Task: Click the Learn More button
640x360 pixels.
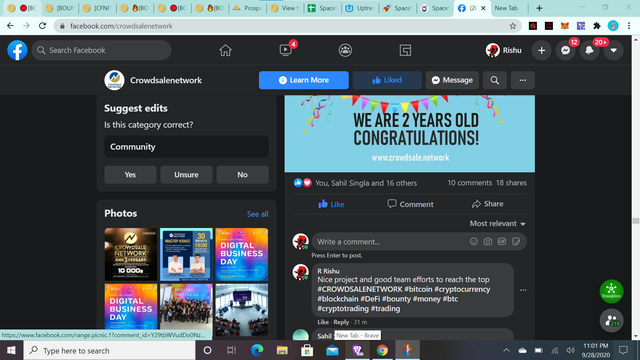Action: pos(304,80)
